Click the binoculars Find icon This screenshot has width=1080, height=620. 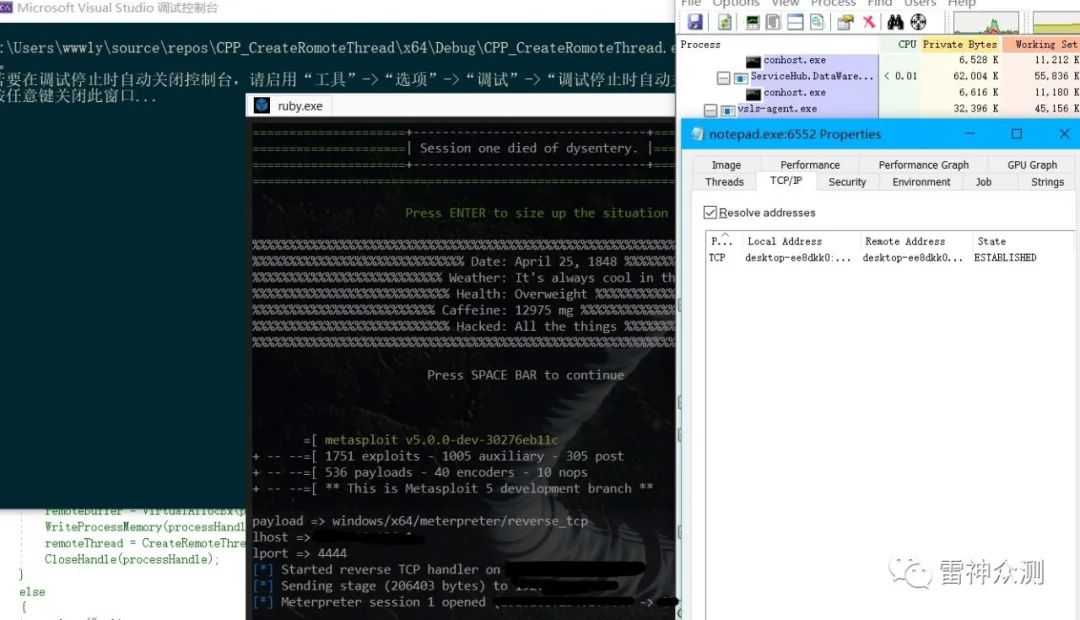895,22
